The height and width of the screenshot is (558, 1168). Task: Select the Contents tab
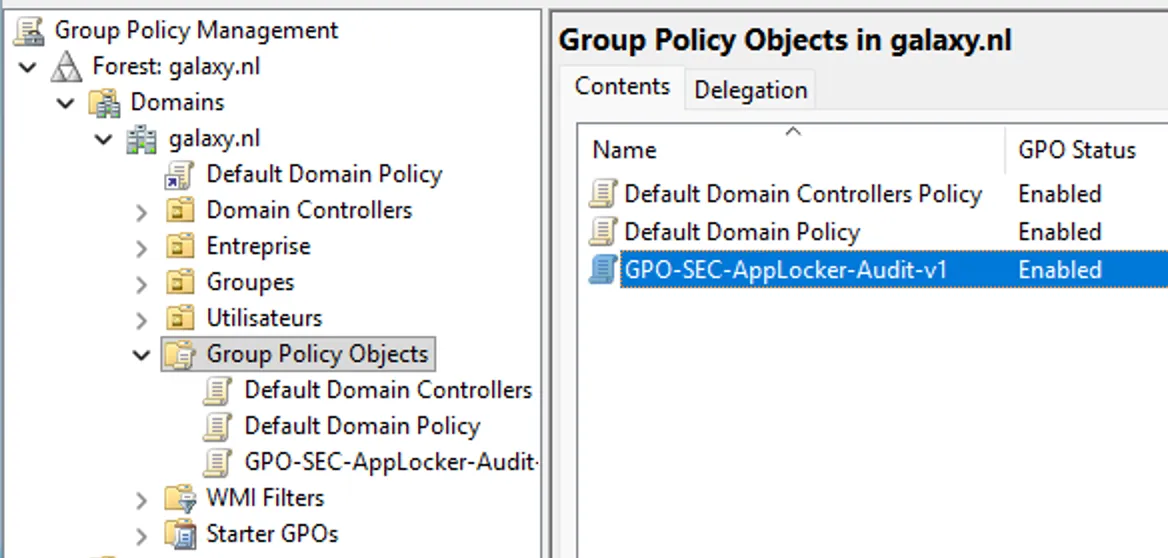pos(623,86)
